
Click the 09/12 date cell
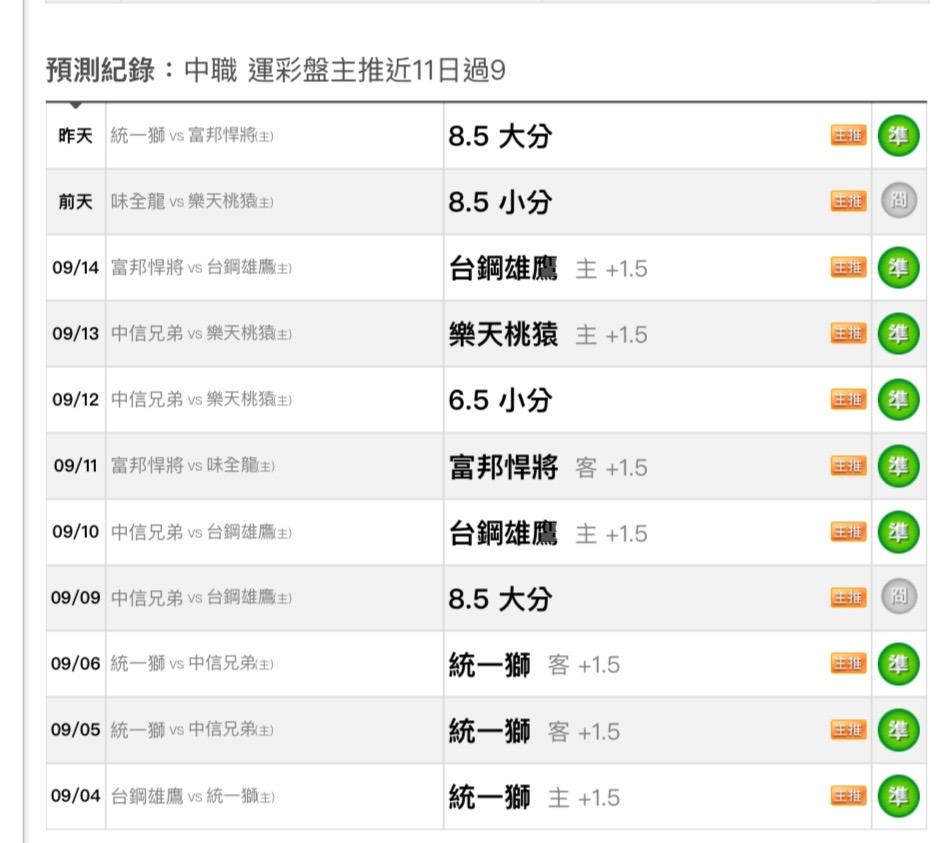pos(75,399)
